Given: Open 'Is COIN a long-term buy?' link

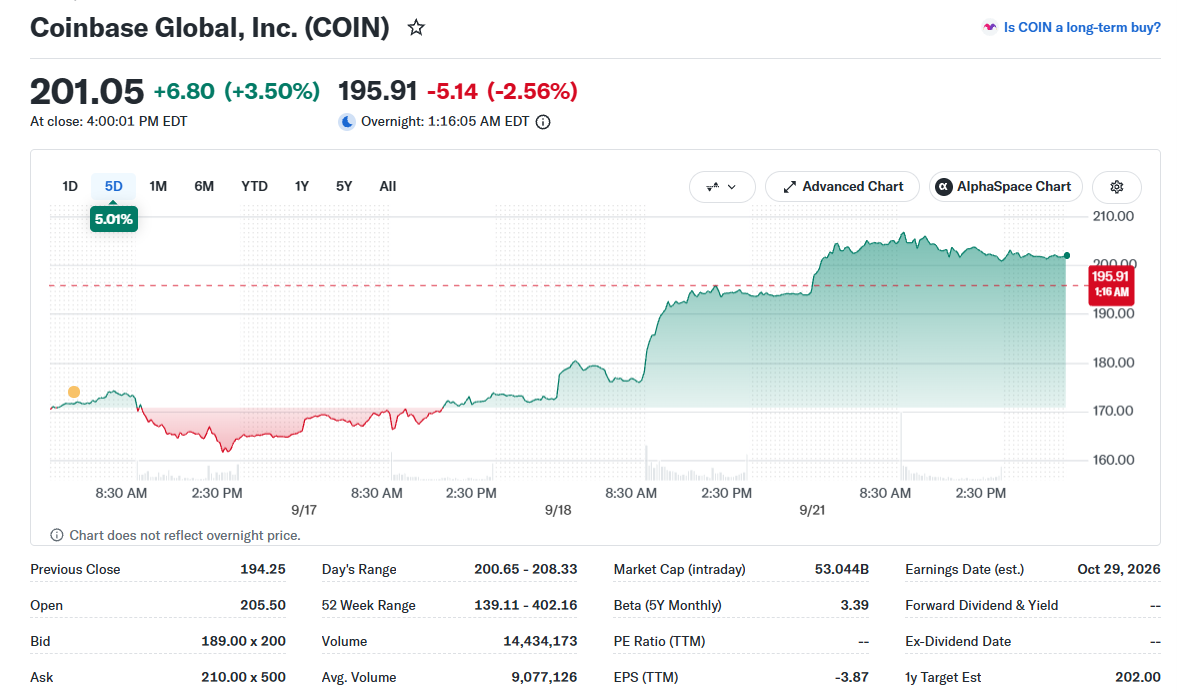Looking at the screenshot, I should tap(1082, 27).
